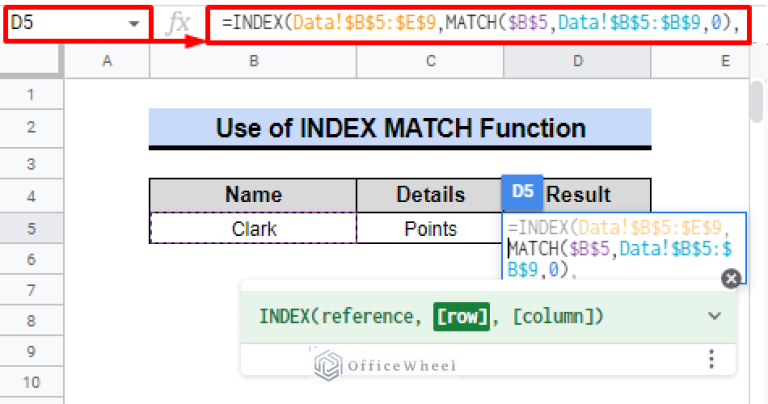
Task: Select column C header
Action: (430, 61)
